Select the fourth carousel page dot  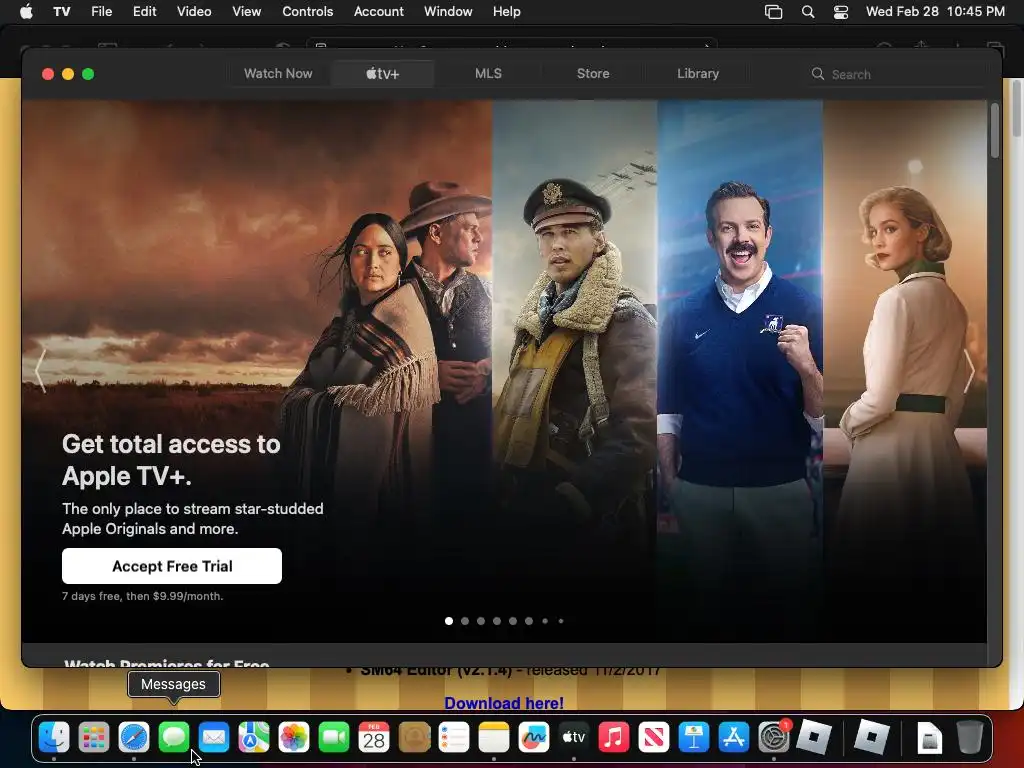click(497, 621)
